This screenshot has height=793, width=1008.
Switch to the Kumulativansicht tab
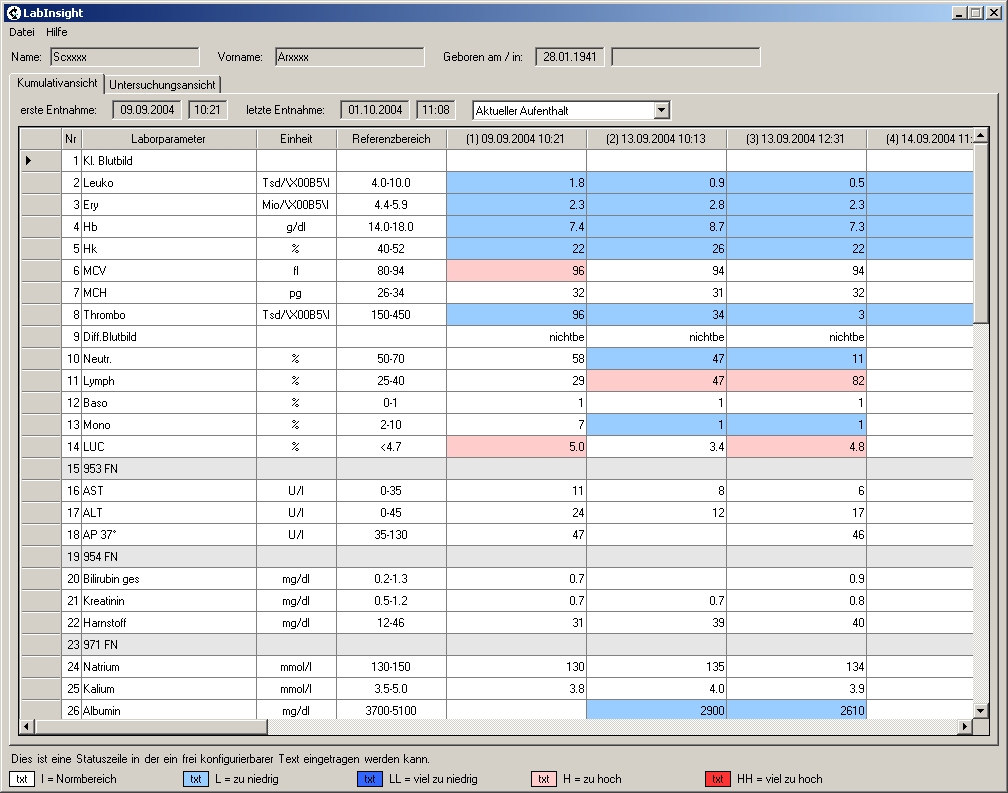(x=57, y=83)
